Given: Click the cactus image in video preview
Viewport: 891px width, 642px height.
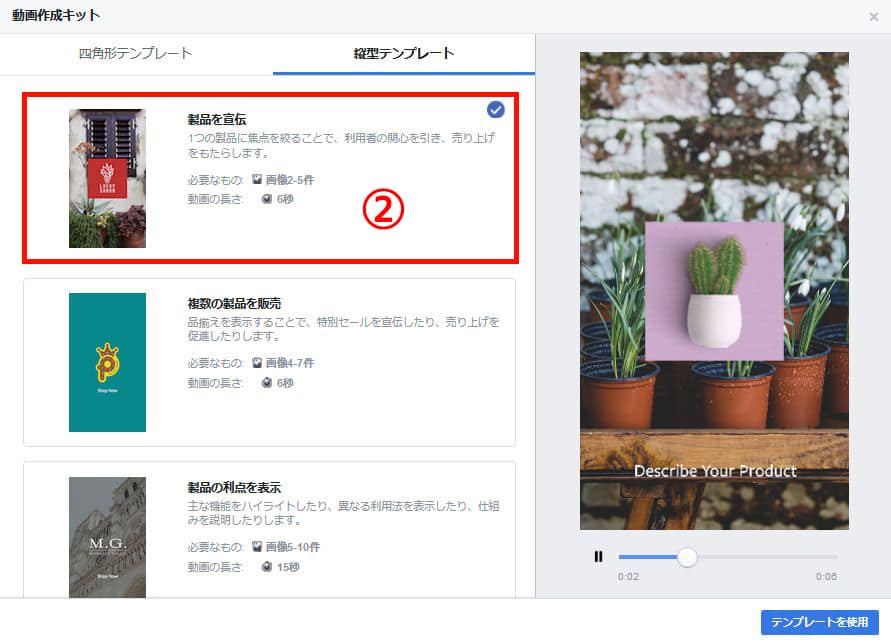Looking at the screenshot, I should [714, 290].
